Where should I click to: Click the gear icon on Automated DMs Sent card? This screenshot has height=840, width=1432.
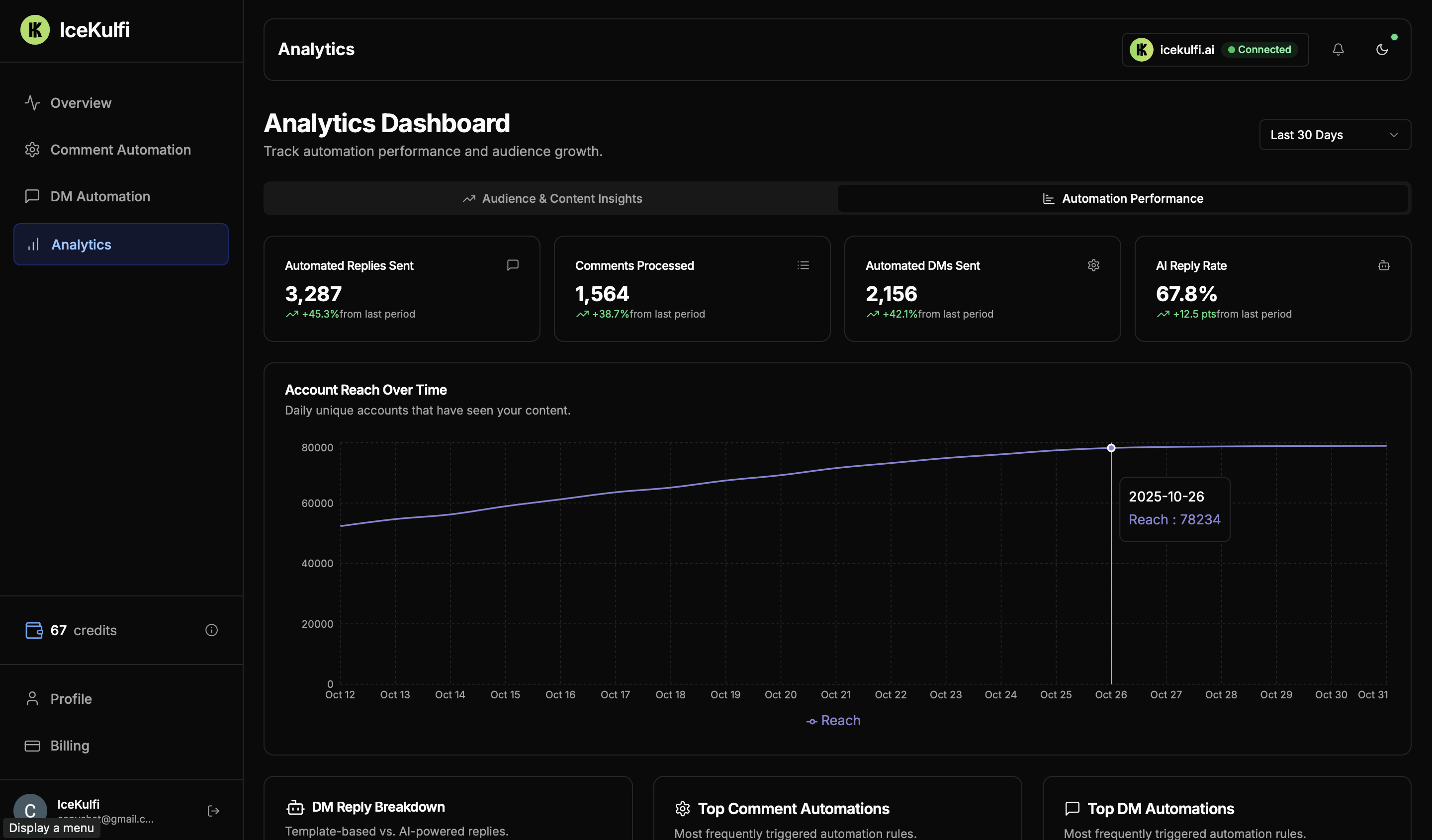[1093, 265]
